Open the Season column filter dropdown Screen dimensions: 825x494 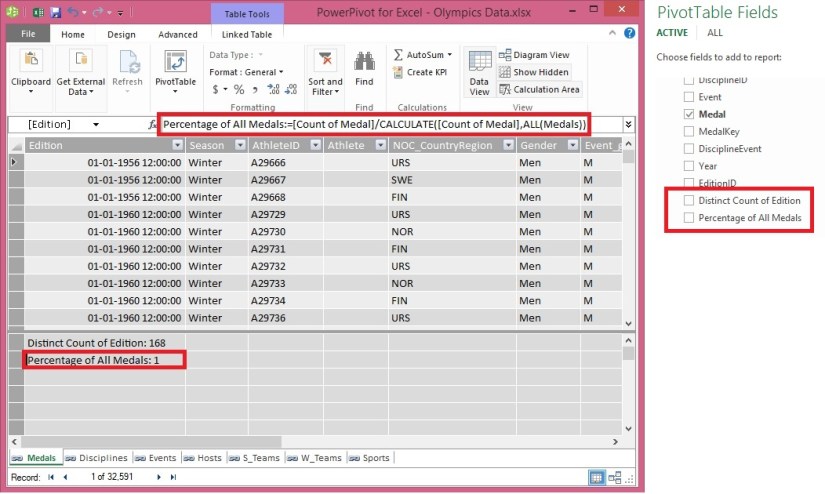[240, 145]
